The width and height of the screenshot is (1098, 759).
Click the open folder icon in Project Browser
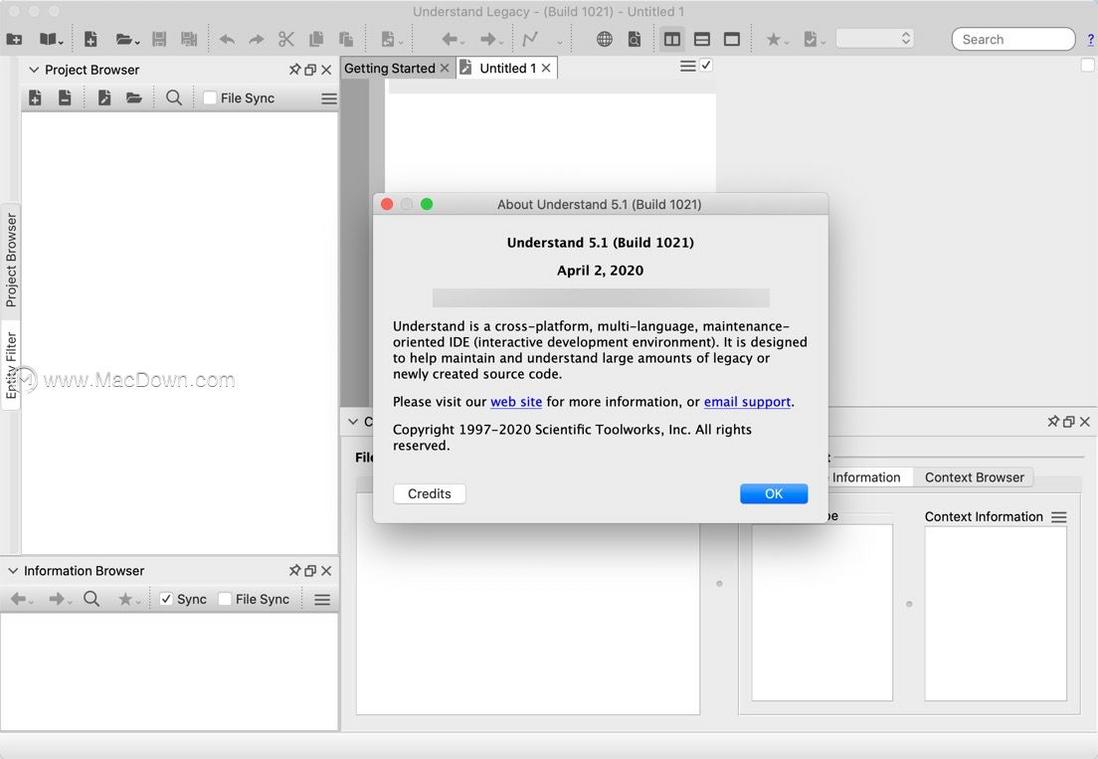tap(134, 98)
